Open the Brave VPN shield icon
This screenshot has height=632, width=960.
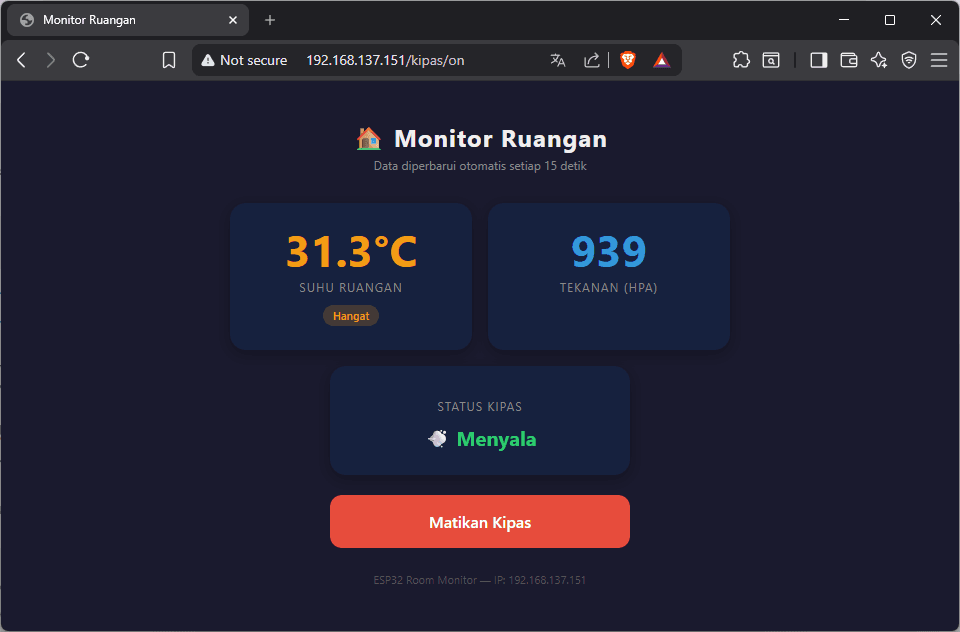(909, 60)
